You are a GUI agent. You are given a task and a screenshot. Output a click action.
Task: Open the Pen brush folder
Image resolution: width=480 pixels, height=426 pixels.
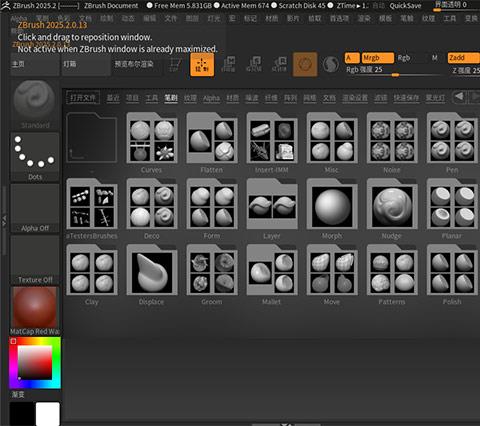point(452,138)
